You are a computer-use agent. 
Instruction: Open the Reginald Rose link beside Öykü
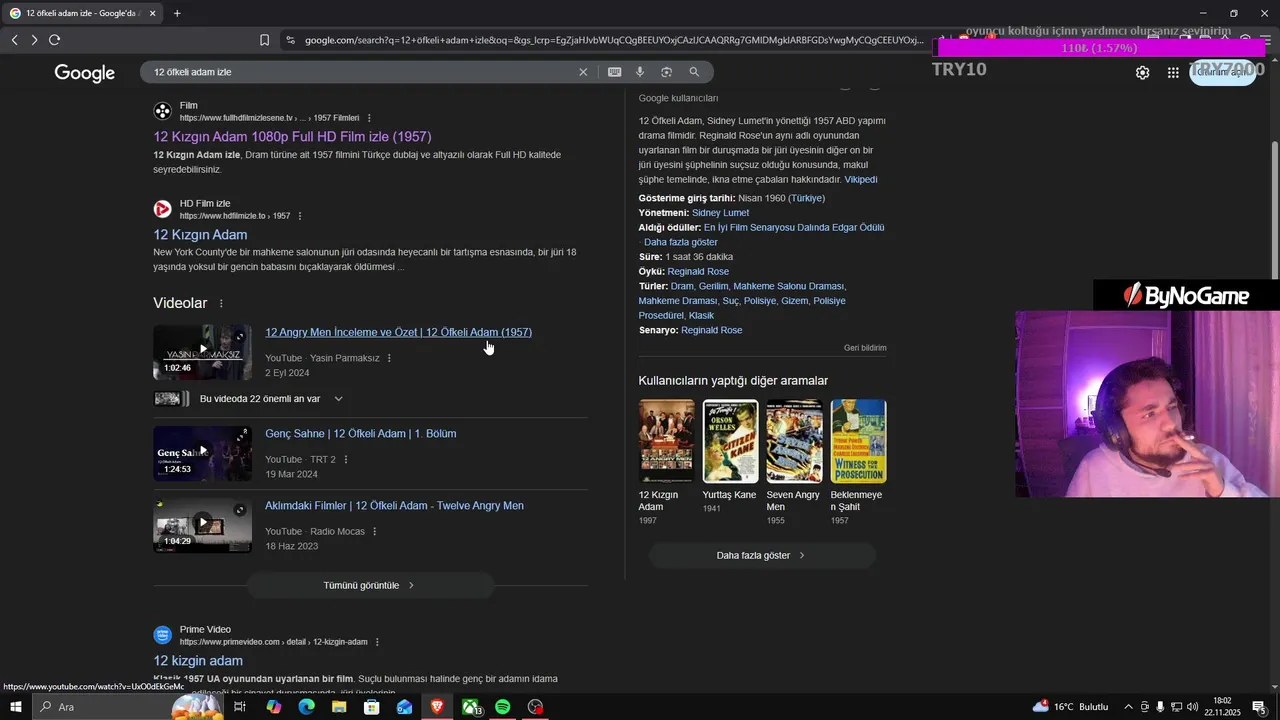click(x=698, y=272)
